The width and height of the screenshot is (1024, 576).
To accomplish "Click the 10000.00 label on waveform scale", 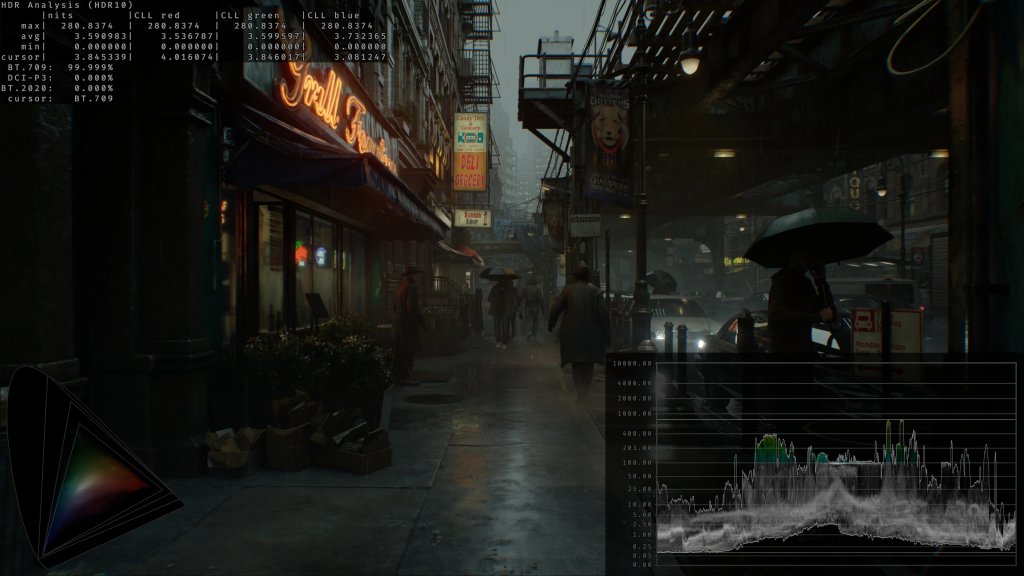I will pyautogui.click(x=634, y=365).
